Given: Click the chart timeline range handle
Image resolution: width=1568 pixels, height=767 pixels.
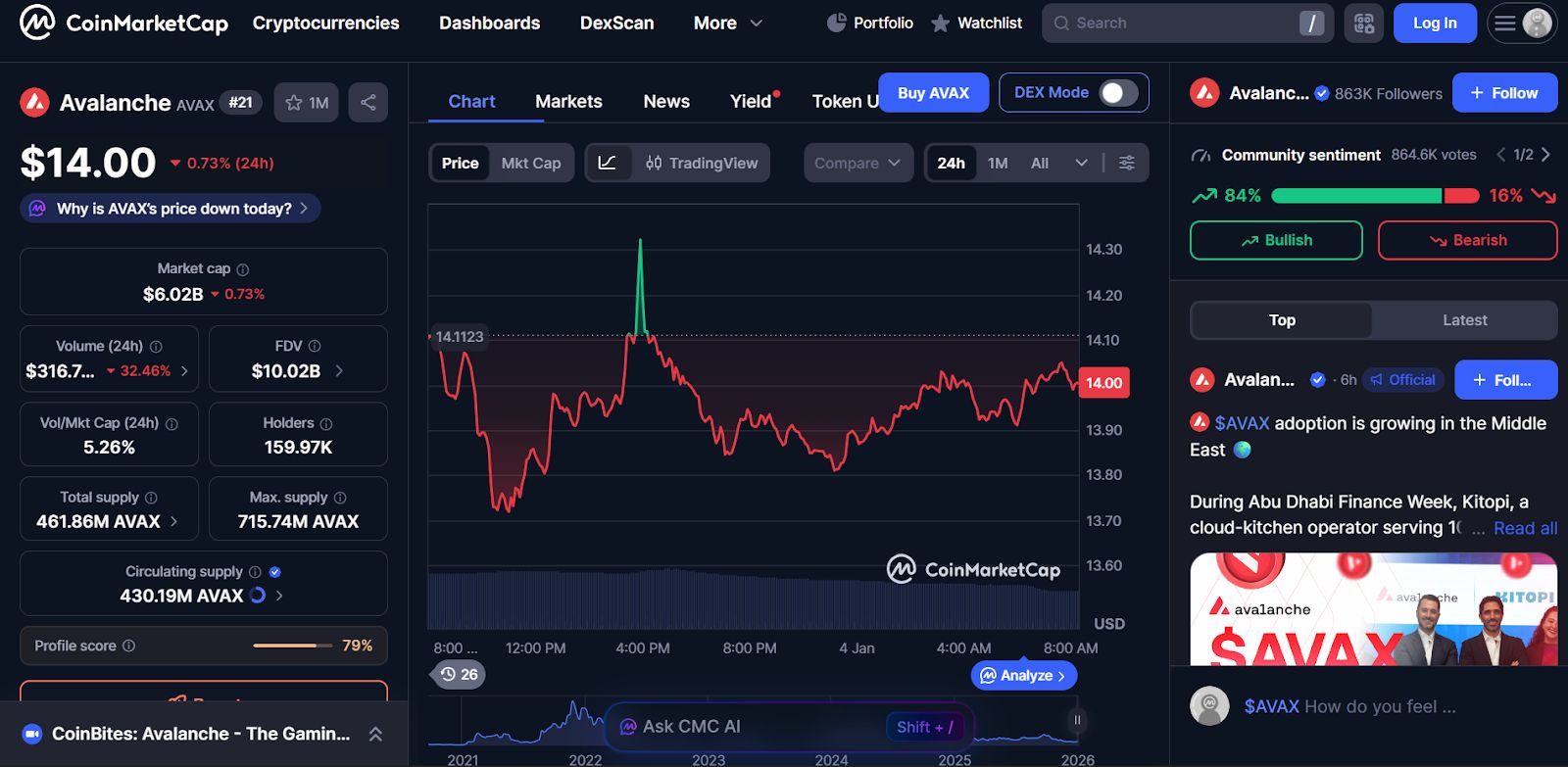Looking at the screenshot, I should tap(1077, 720).
